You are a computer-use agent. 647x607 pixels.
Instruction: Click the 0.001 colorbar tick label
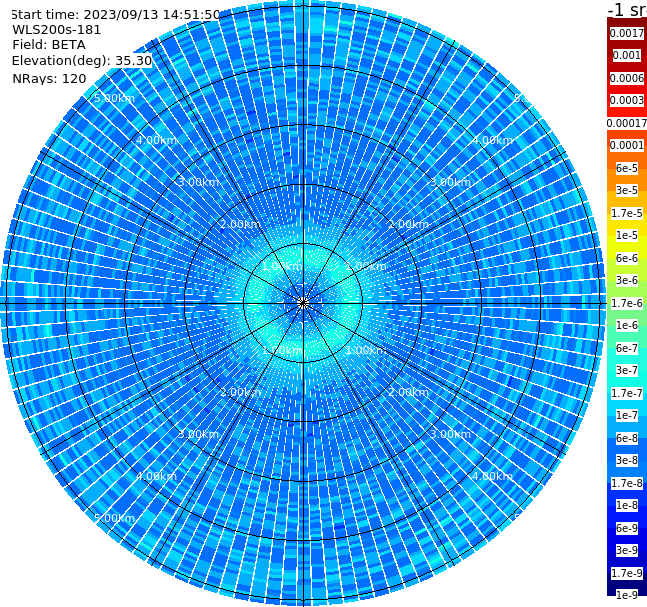click(627, 55)
